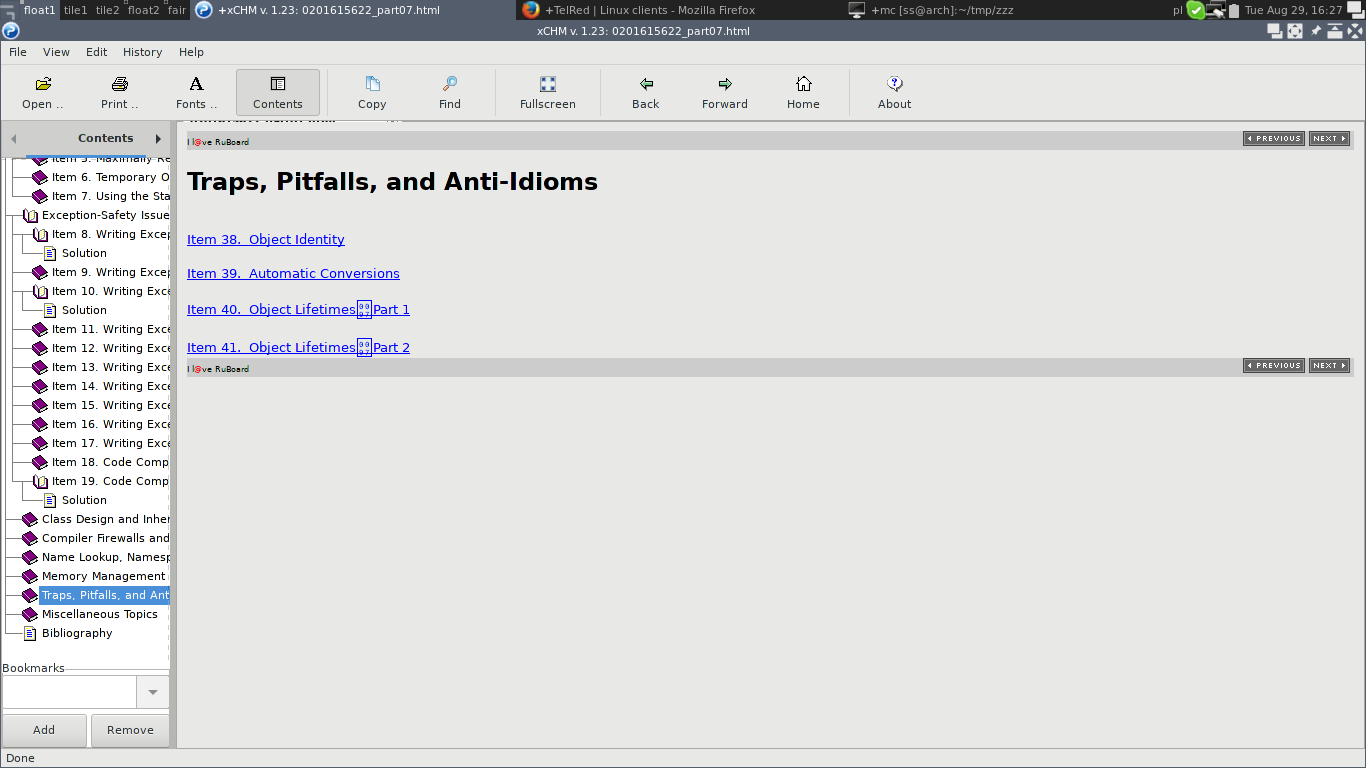
Task: Click the book icon beside Item 14
Action: 40,386
